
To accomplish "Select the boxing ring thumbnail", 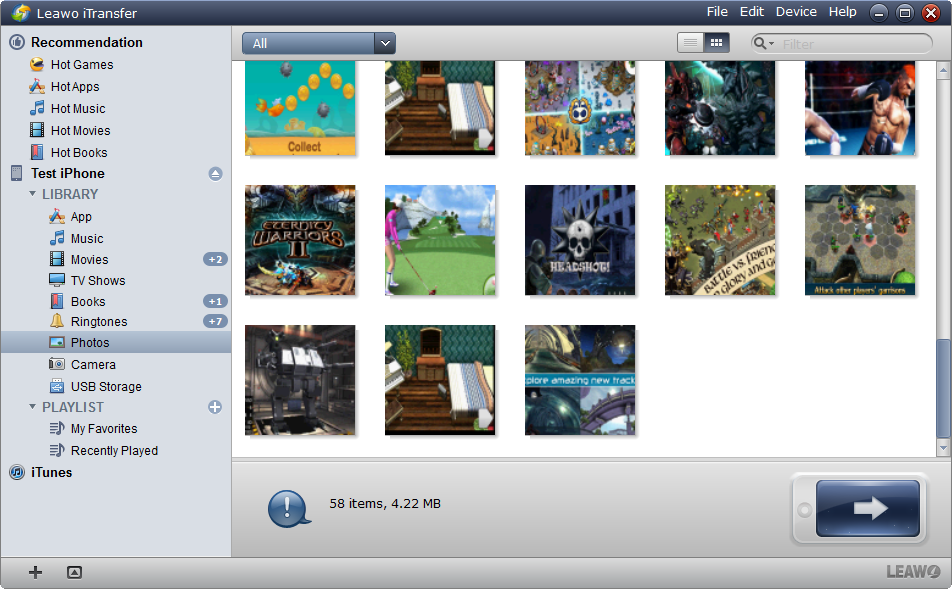I will tap(860, 108).
